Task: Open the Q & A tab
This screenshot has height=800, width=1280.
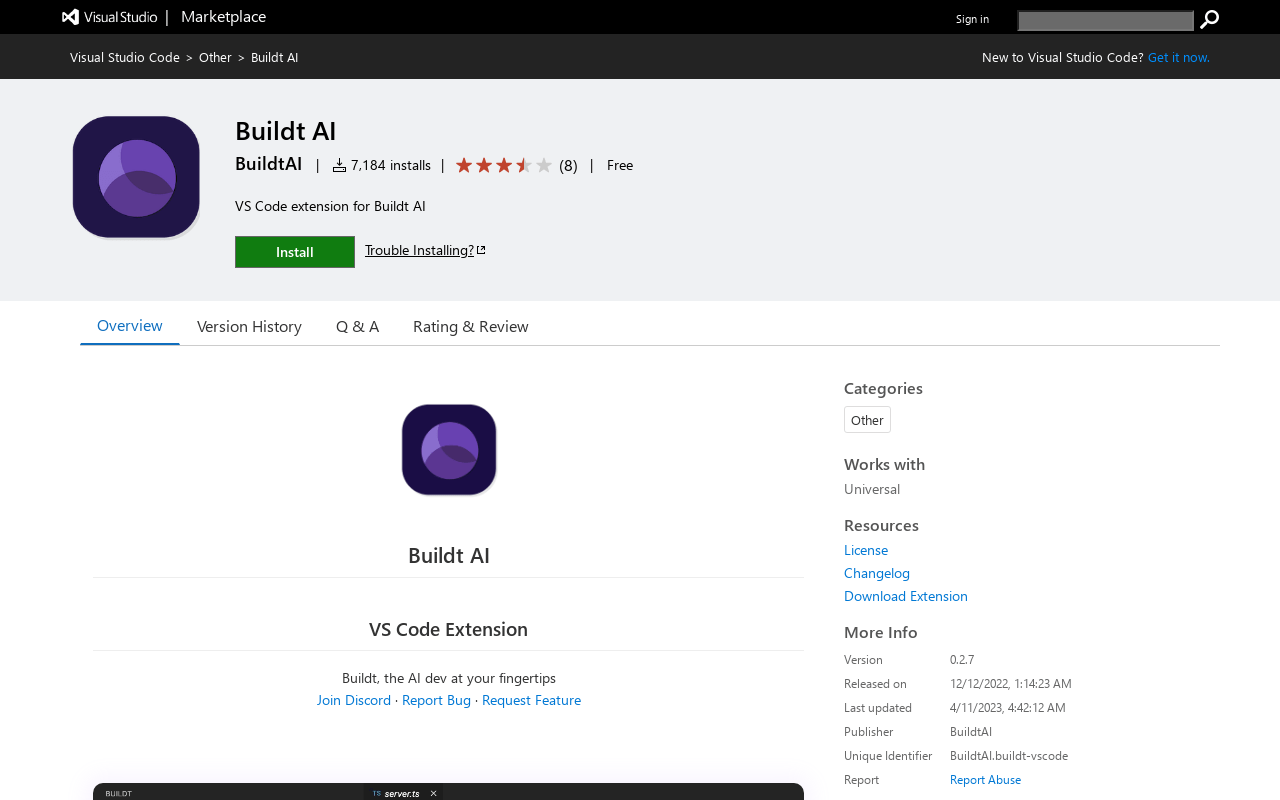Action: tap(357, 326)
